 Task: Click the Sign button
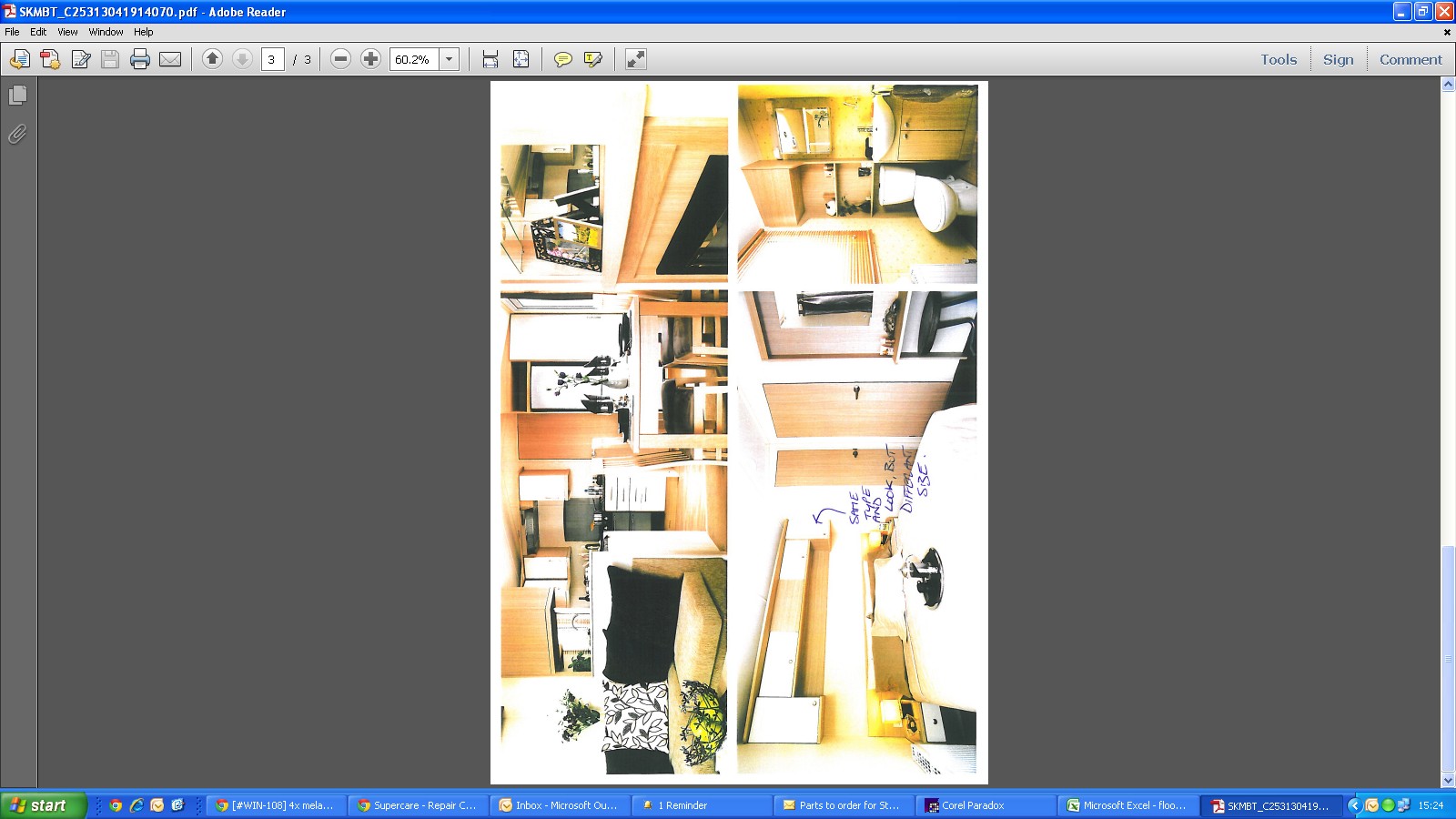[x=1338, y=60]
